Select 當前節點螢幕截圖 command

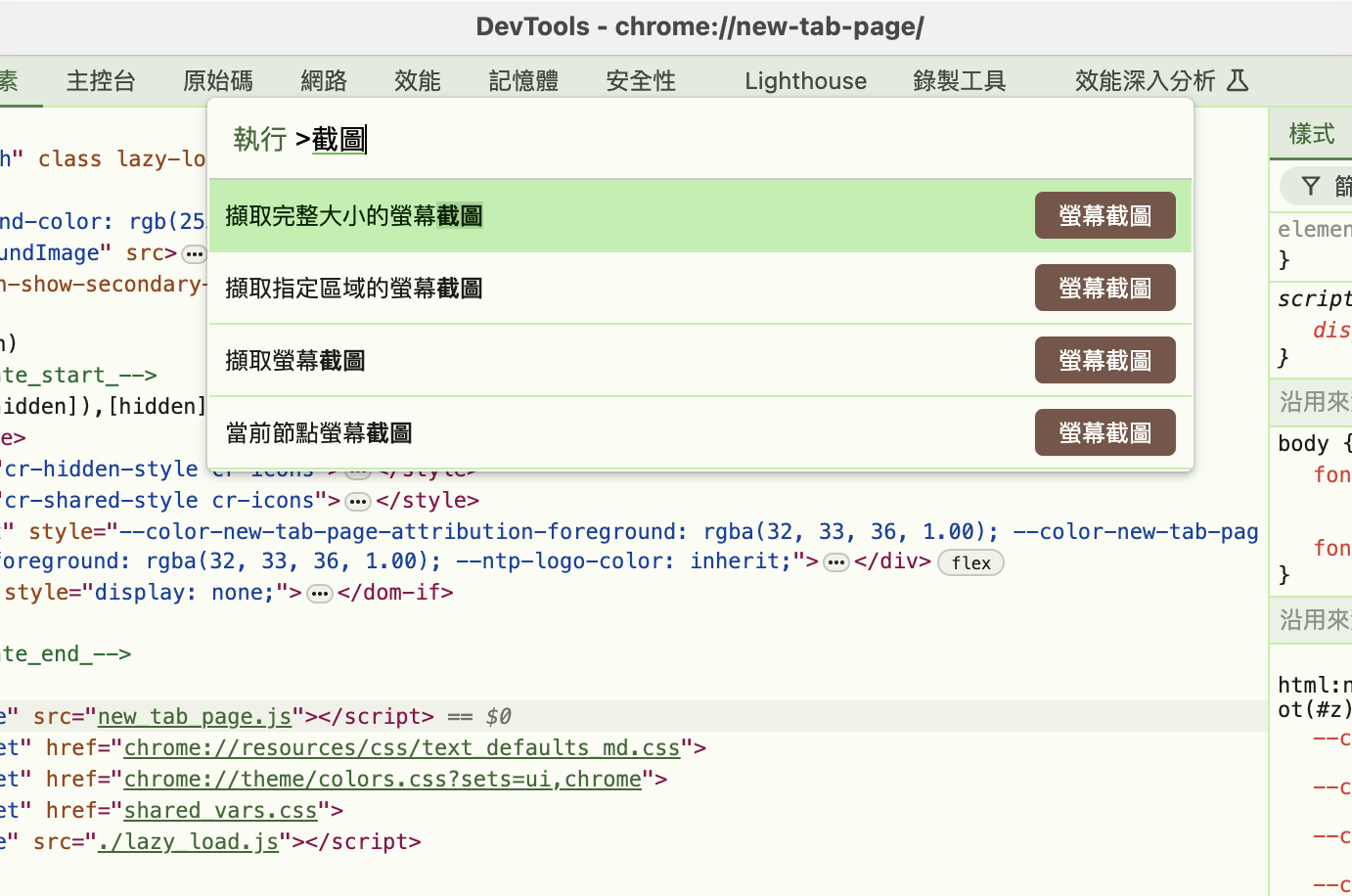point(700,432)
